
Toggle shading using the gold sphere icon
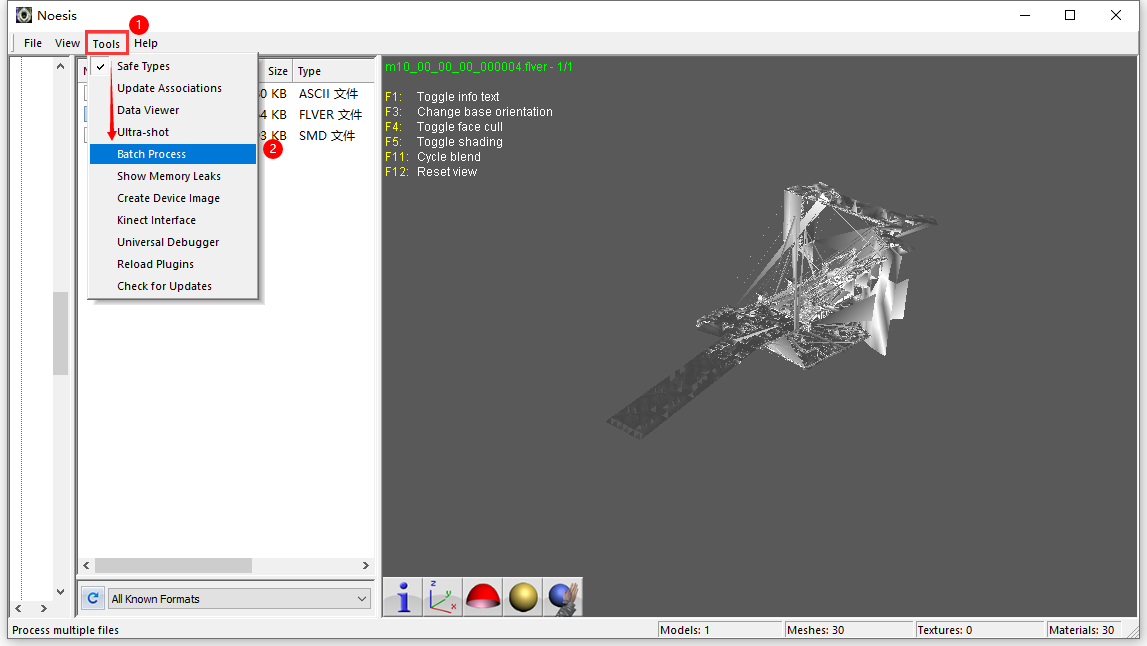coord(522,597)
